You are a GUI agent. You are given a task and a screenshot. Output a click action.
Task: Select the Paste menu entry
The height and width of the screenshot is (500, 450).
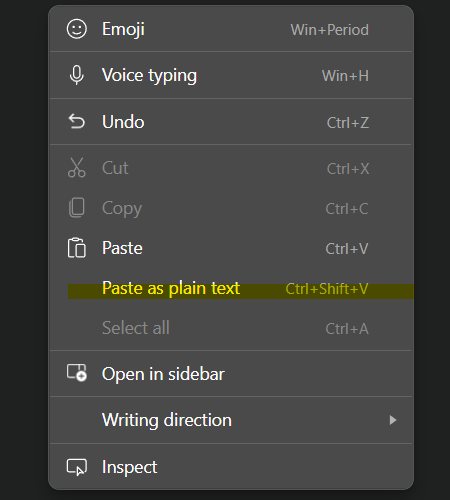pos(231,248)
